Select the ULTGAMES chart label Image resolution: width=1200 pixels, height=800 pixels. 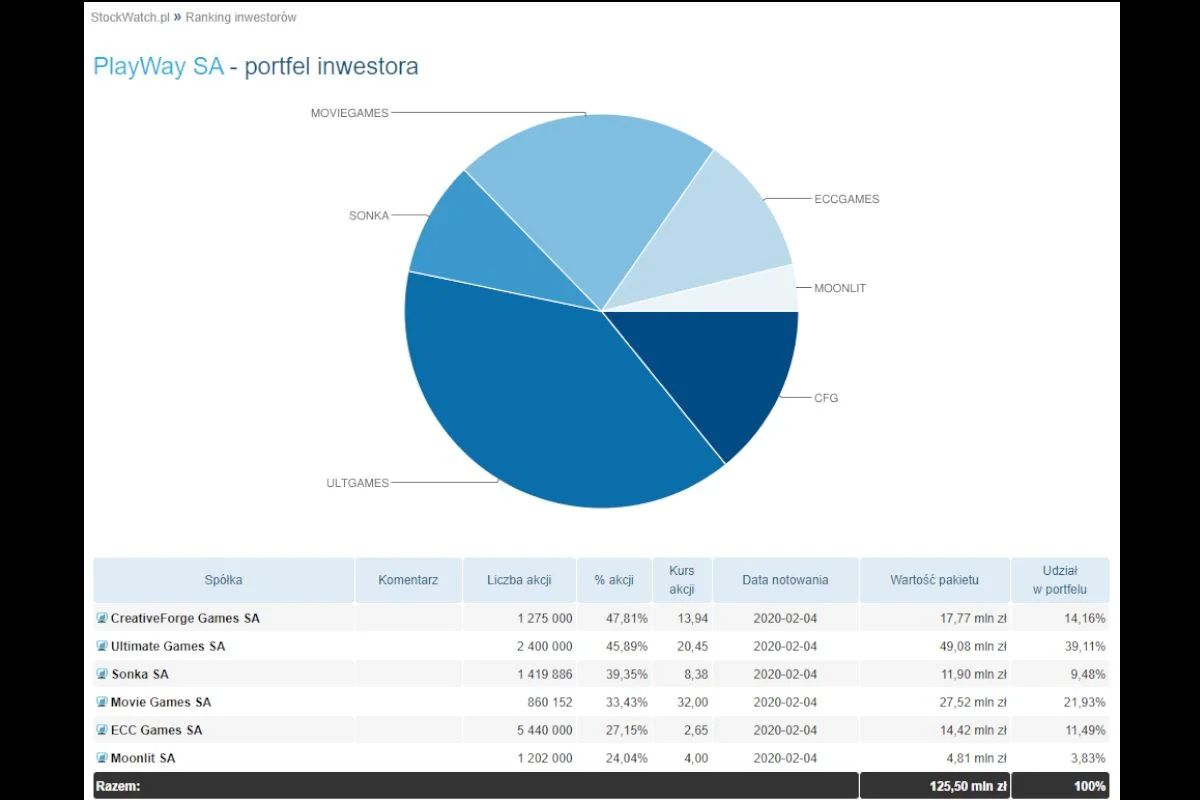pos(357,483)
